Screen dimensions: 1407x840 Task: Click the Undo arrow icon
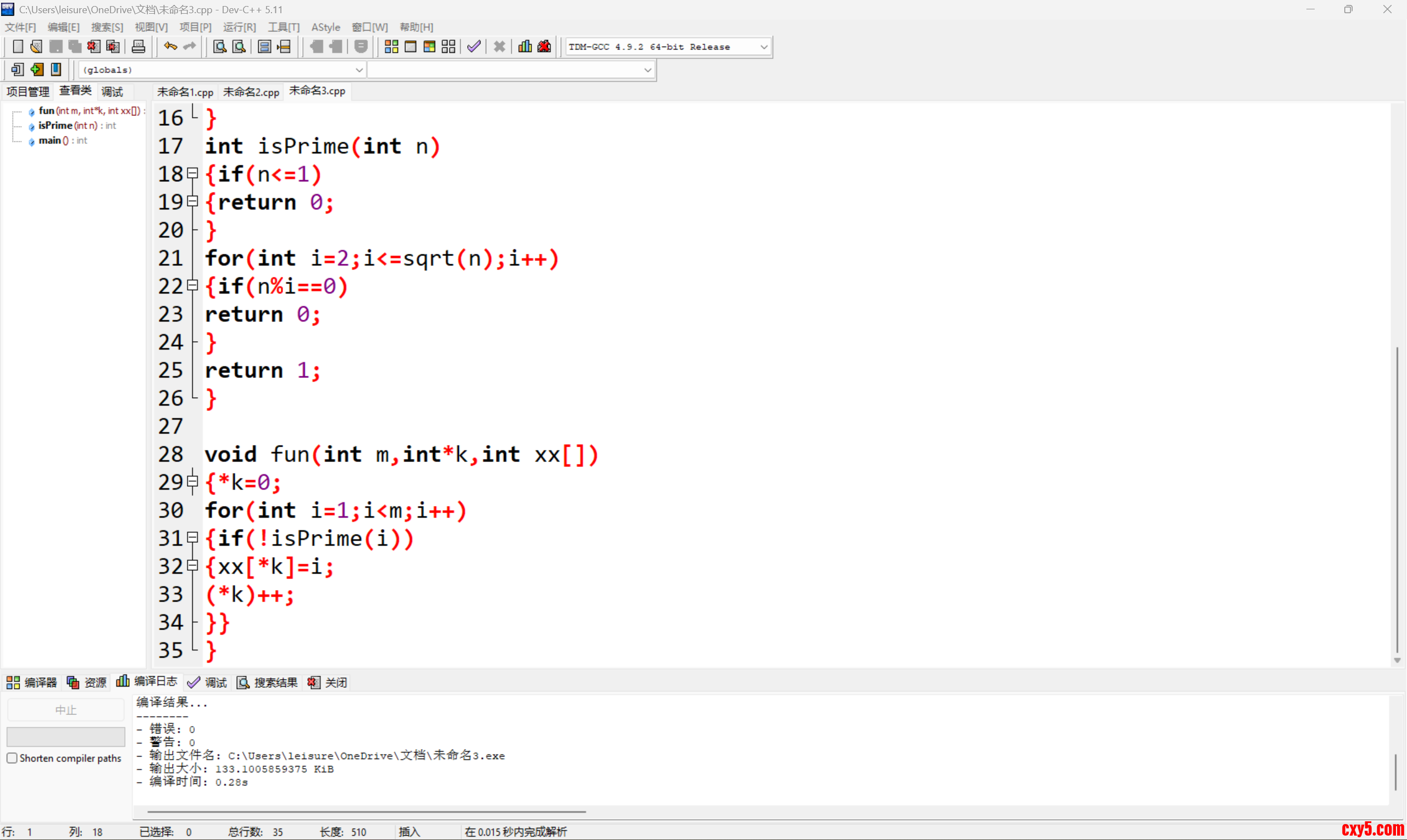[170, 46]
